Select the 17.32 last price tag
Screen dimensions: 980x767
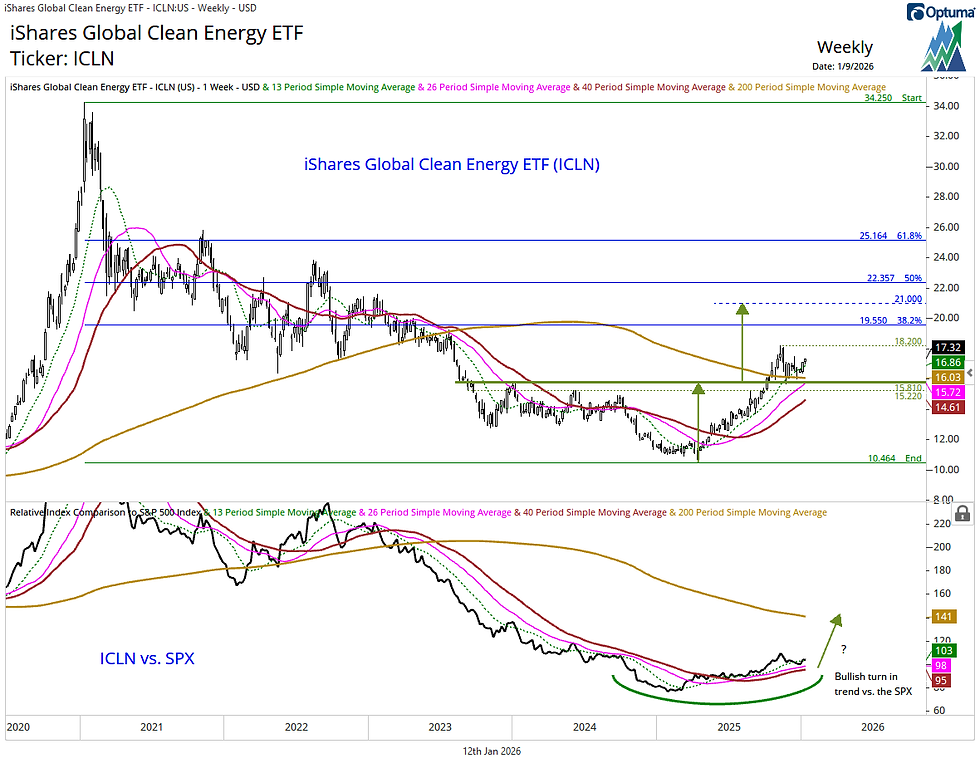(948, 348)
